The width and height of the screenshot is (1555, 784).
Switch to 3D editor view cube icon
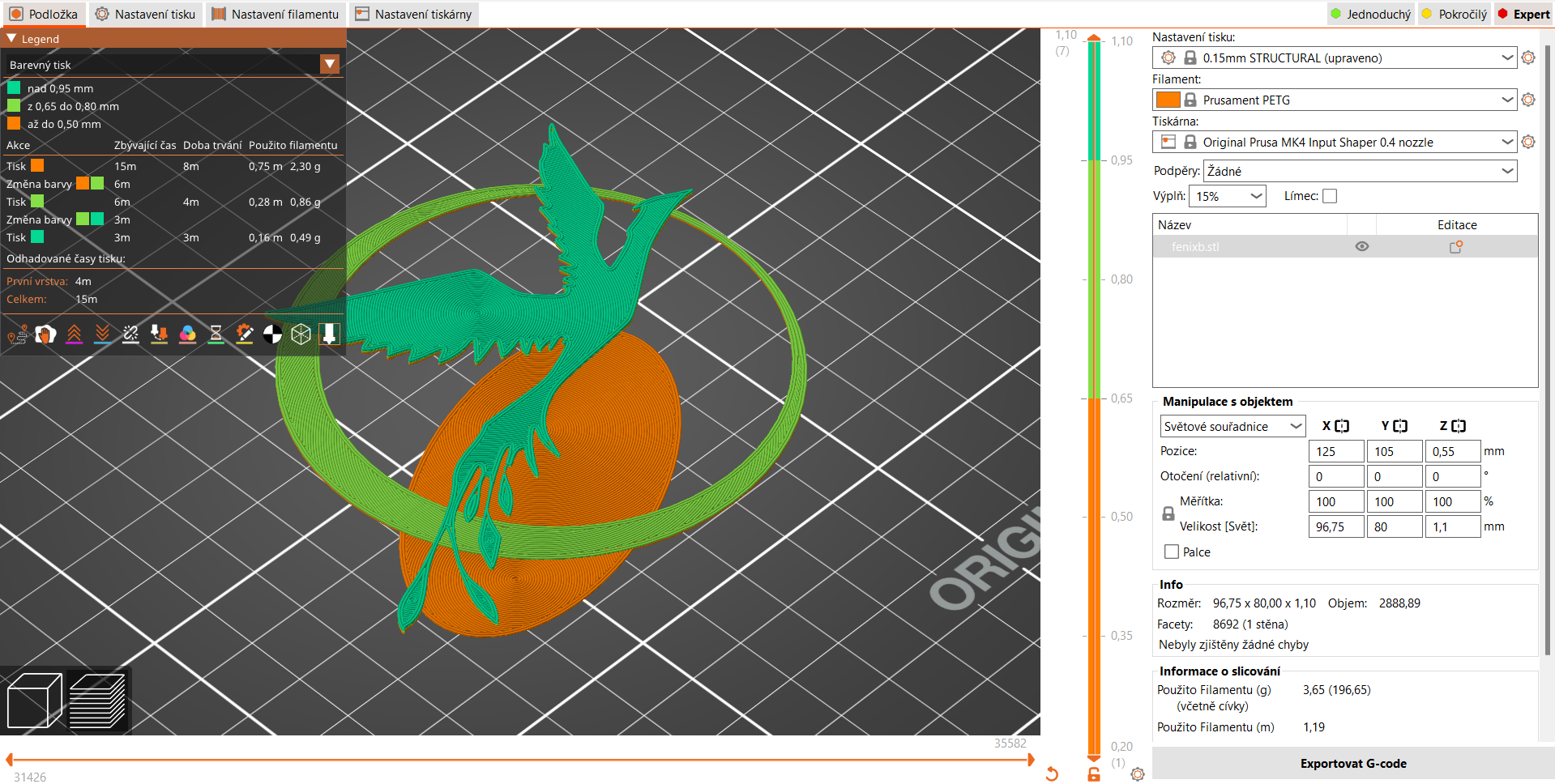point(34,701)
